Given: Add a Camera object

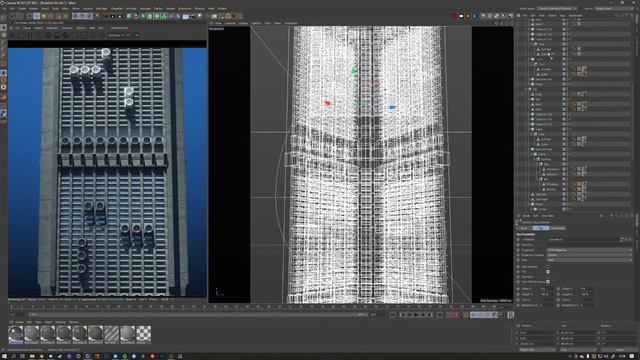Looking at the screenshot, I should (x=192, y=16).
